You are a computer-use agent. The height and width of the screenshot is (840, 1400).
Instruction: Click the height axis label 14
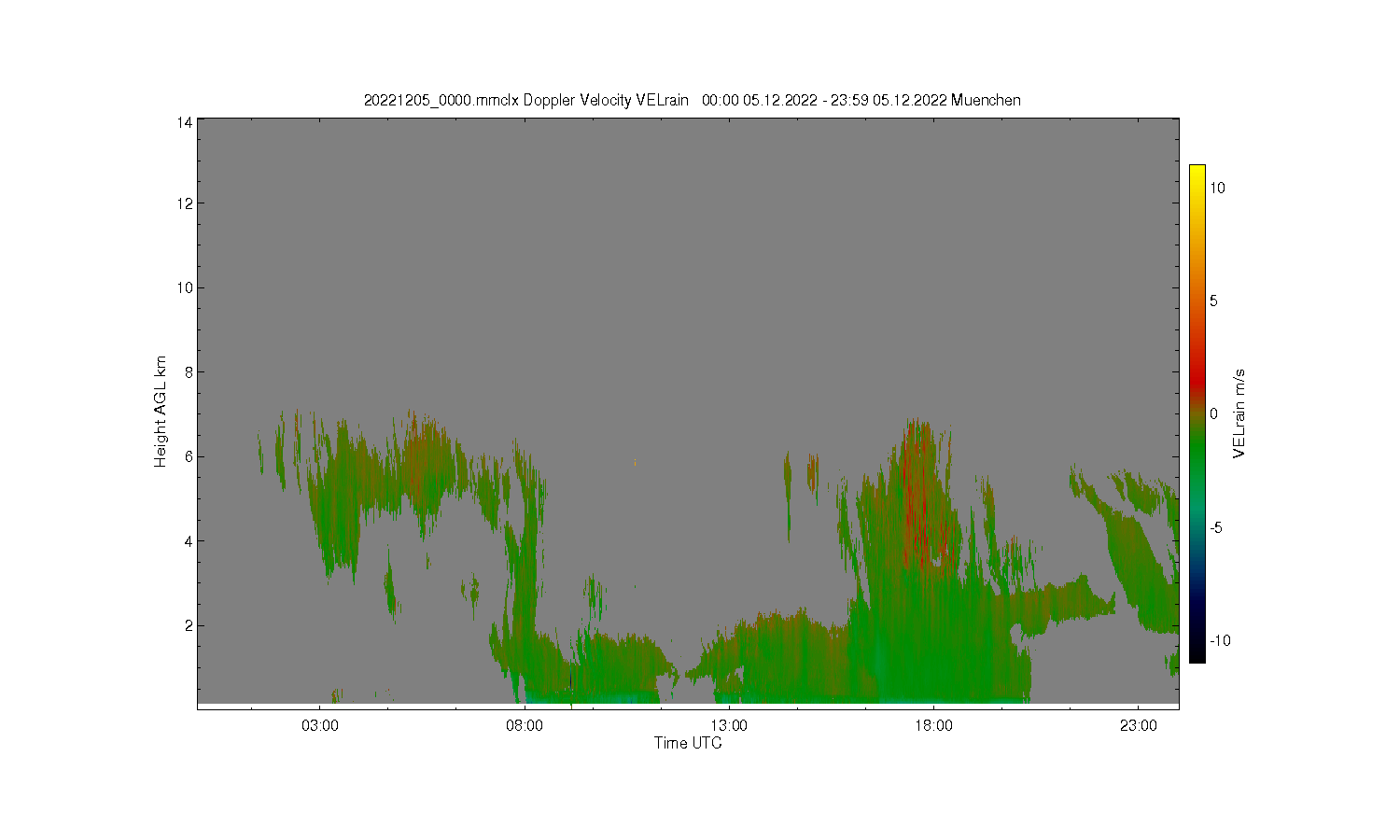pyautogui.click(x=185, y=122)
